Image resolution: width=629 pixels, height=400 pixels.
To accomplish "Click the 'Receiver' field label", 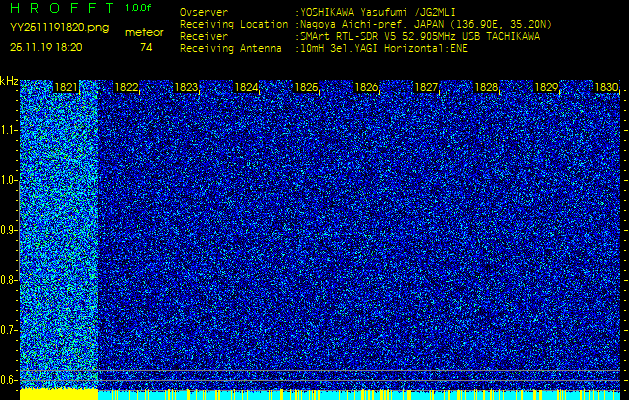I will point(203,37).
